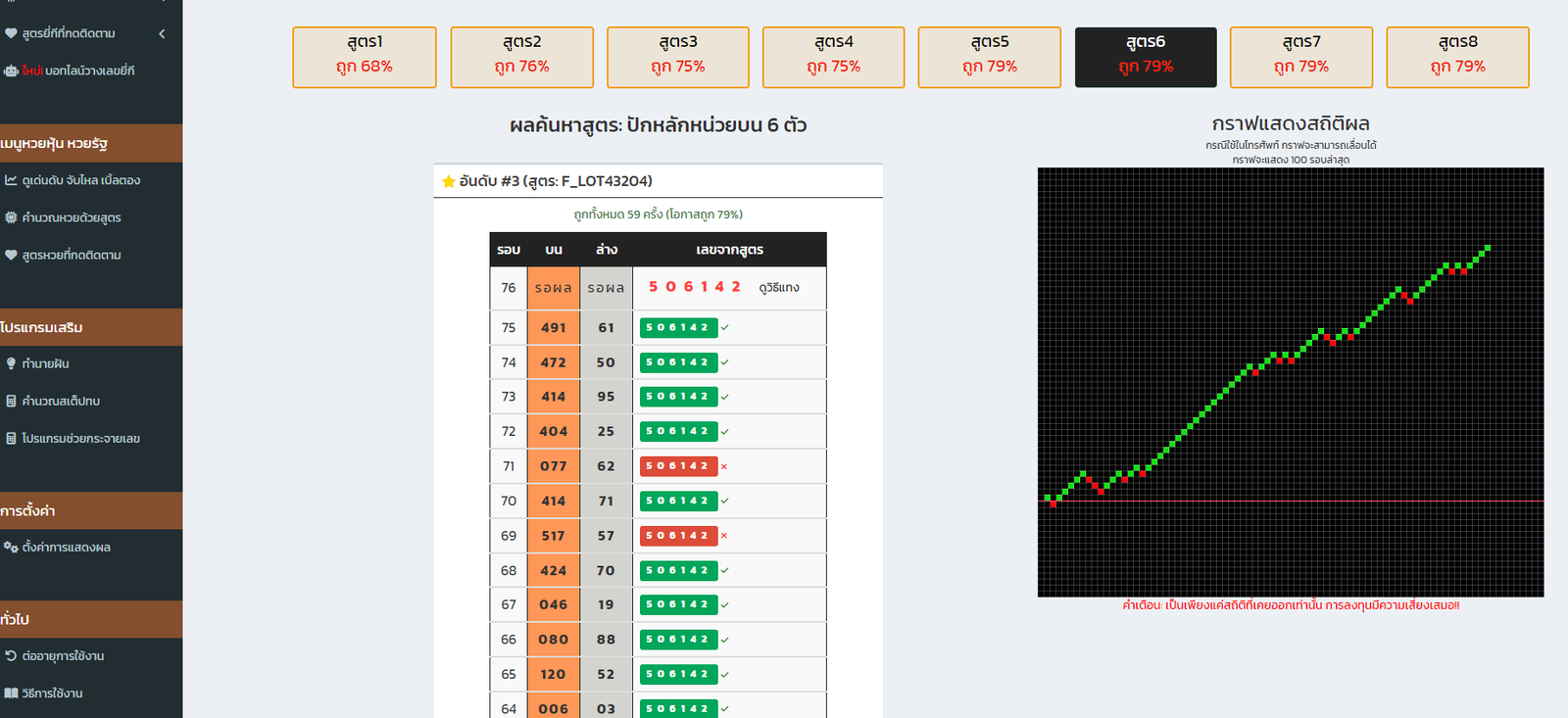This screenshot has height=718, width=1568.
Task: Click the gears icon beside ตั้งค่าการแสดงผล
Action: (x=11, y=547)
